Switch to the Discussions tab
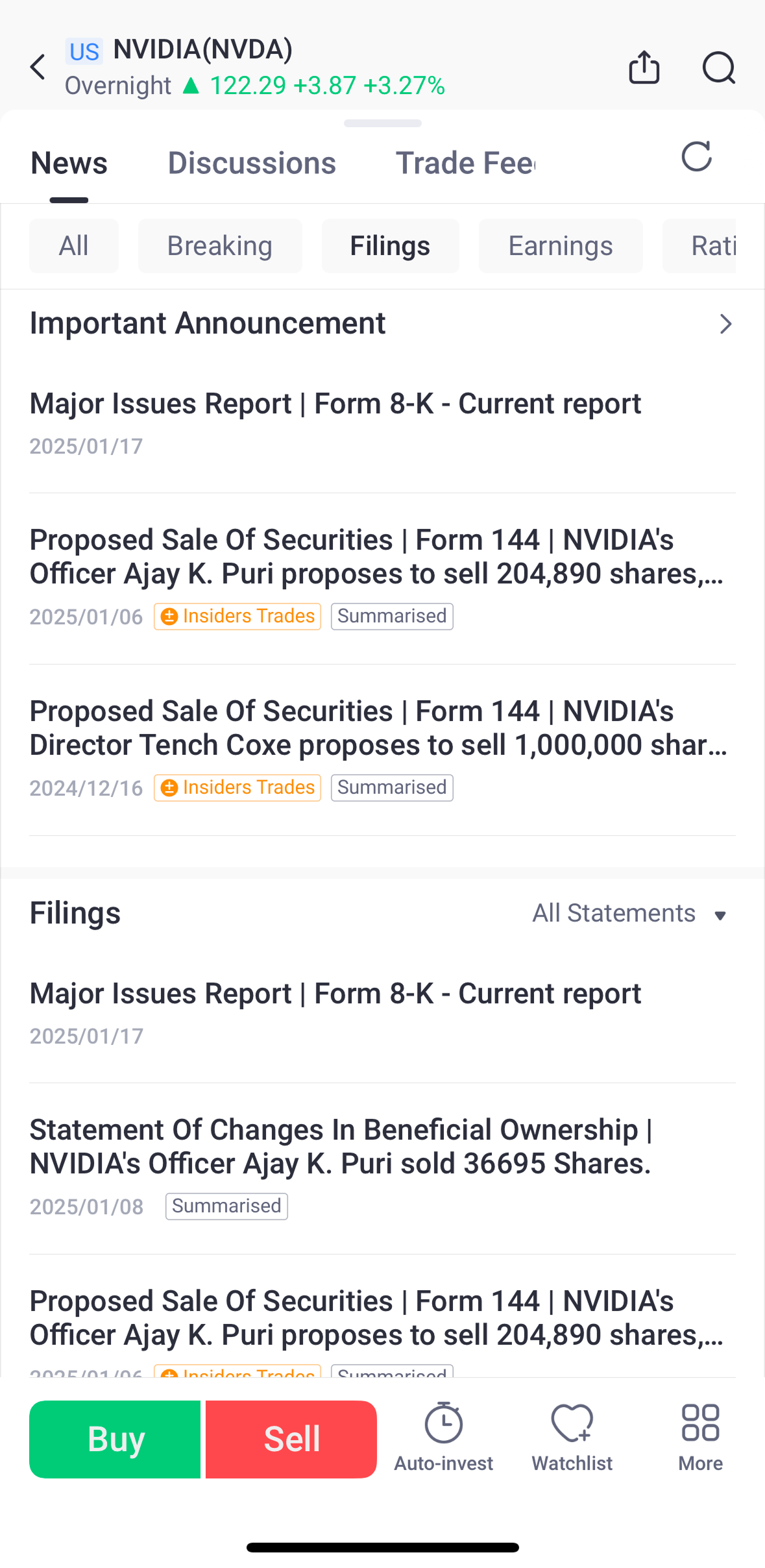765x1568 pixels. [252, 163]
